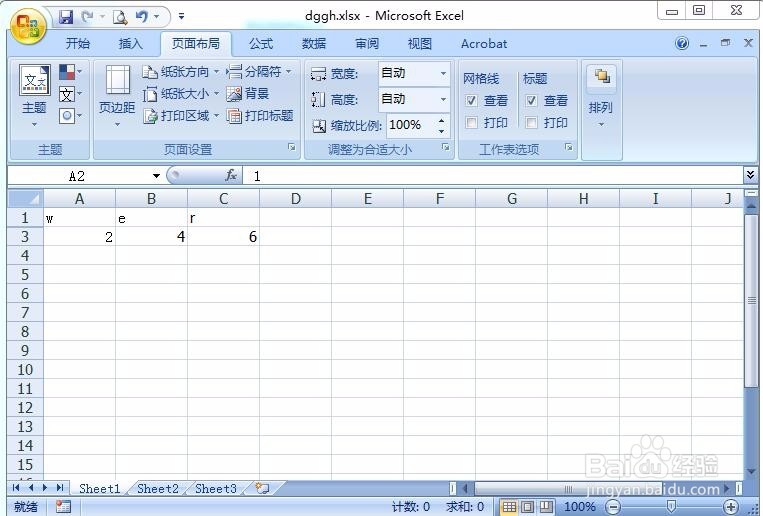Switch to the Review (审阅) tab
The height and width of the screenshot is (516, 763).
click(x=367, y=44)
